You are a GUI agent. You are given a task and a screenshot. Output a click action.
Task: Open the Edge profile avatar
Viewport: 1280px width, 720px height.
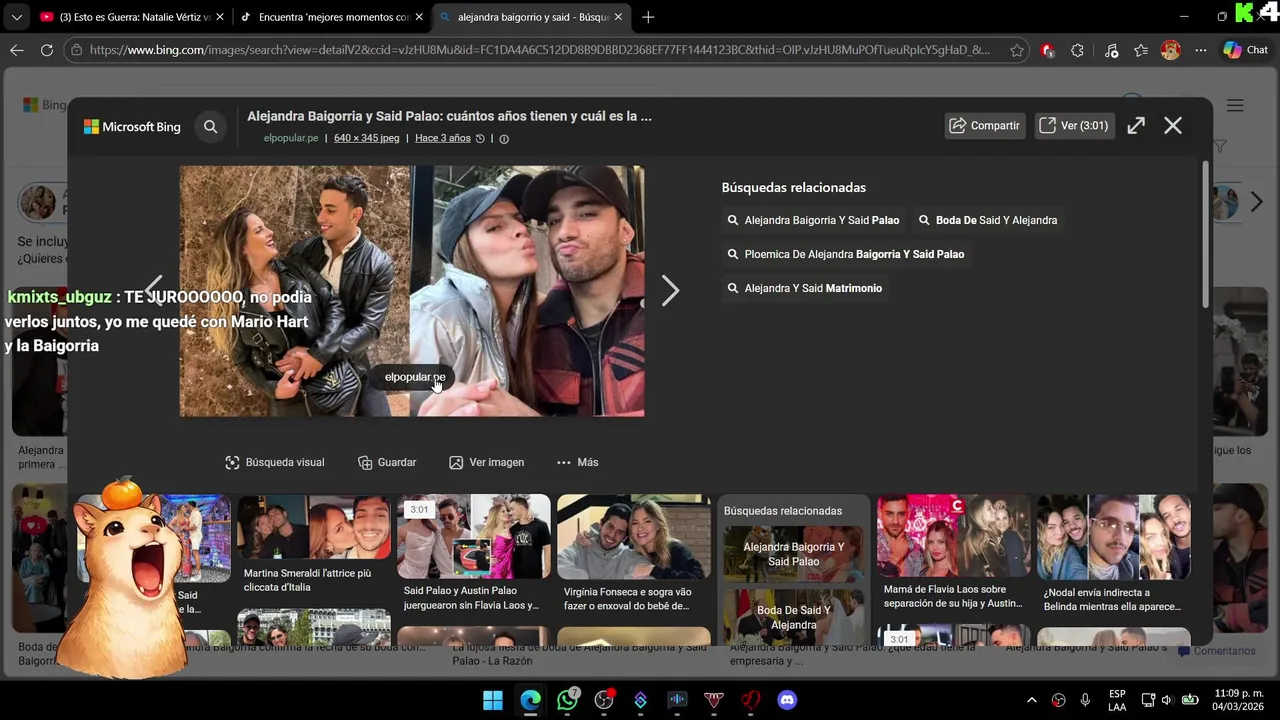[1170, 50]
